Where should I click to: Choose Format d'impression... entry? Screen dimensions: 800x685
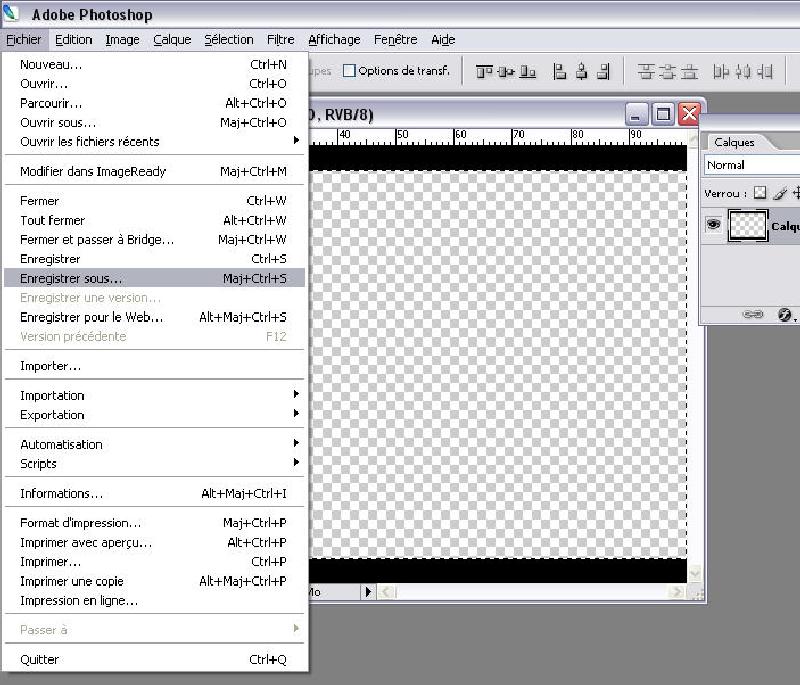(154, 522)
